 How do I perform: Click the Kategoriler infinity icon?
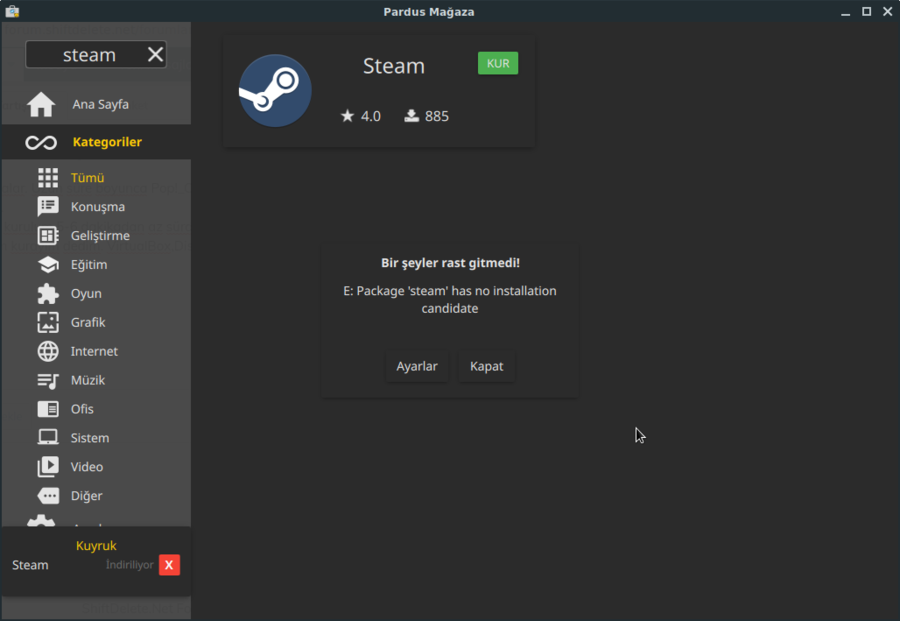(x=41, y=142)
